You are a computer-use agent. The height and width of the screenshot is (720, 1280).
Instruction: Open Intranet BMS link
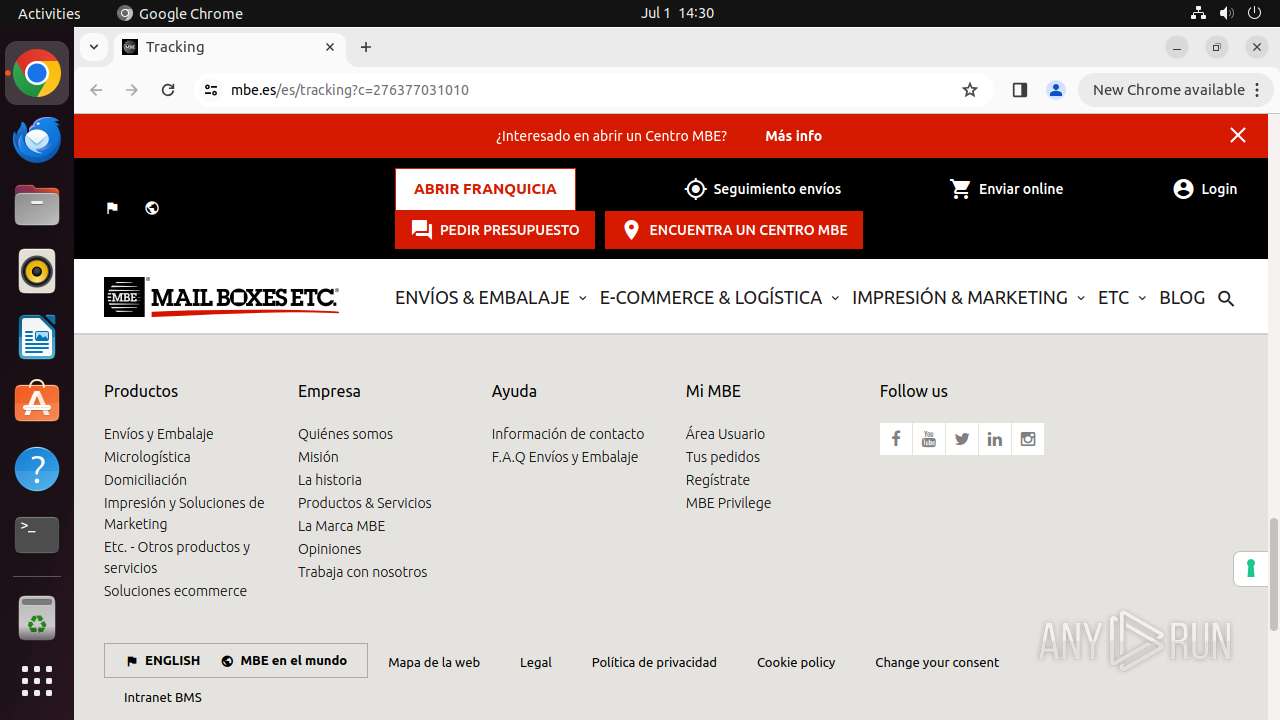(163, 697)
